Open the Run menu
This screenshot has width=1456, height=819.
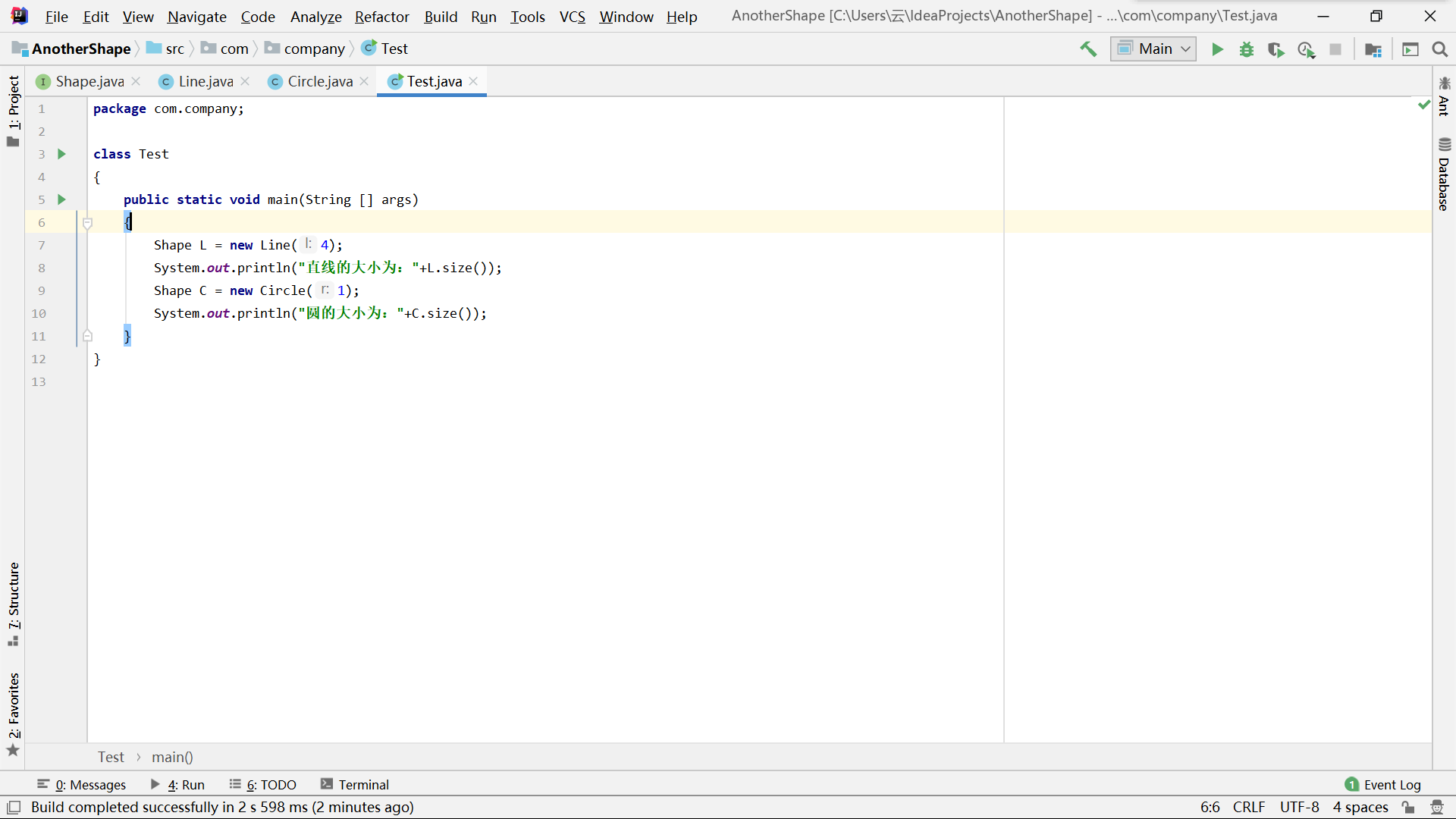tap(484, 17)
